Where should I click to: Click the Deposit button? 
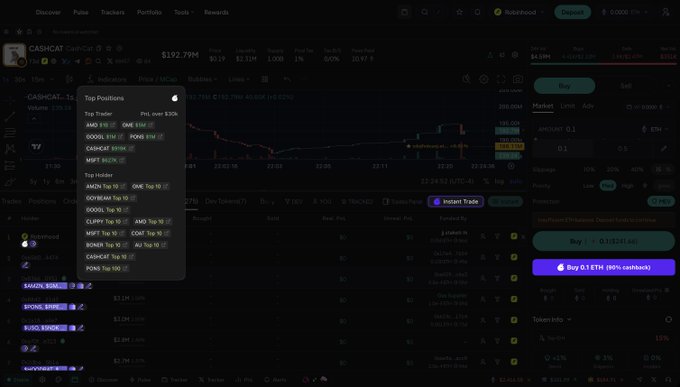click(572, 12)
